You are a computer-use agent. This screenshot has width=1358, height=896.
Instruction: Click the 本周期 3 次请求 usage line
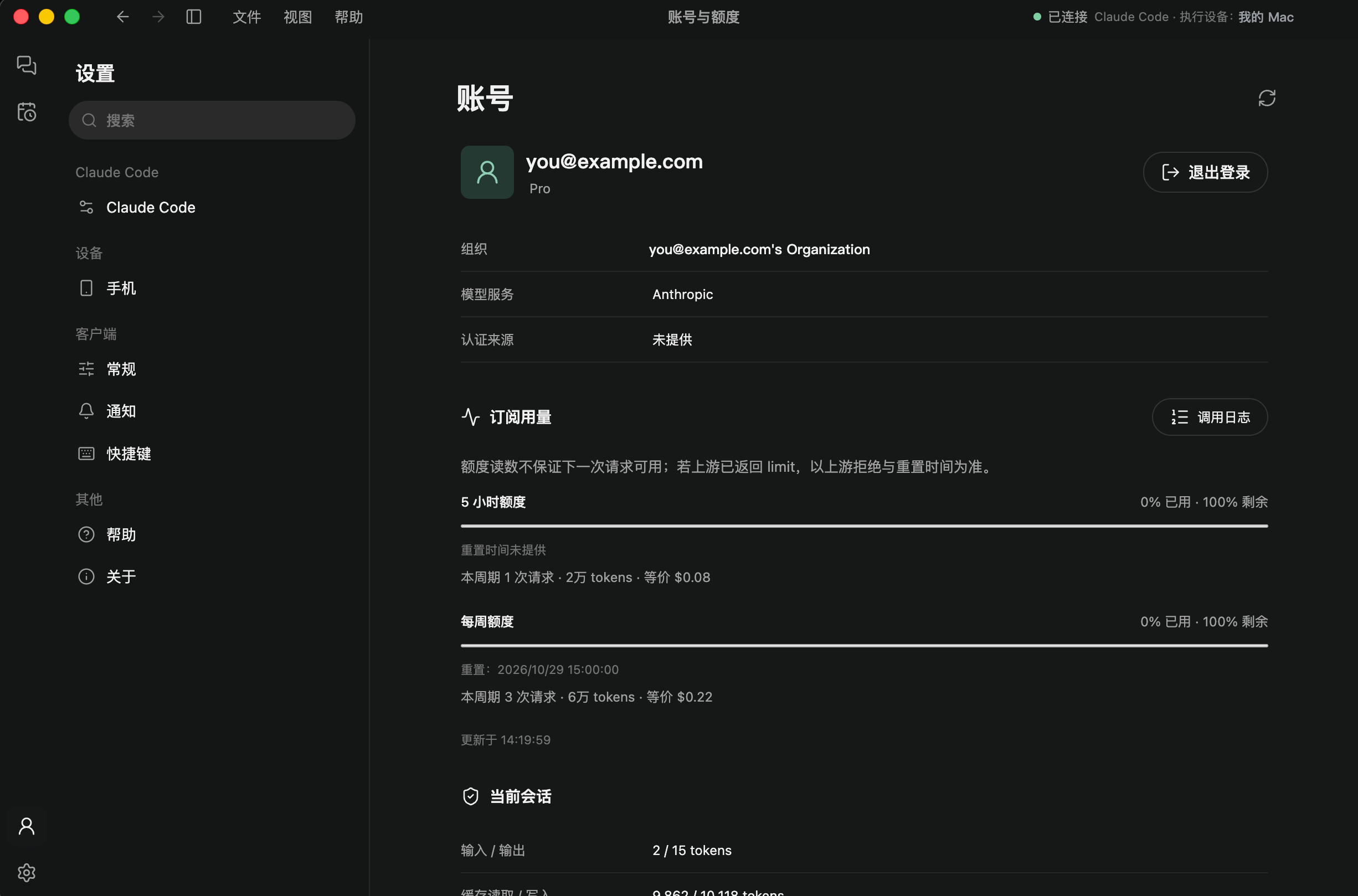[x=587, y=697]
